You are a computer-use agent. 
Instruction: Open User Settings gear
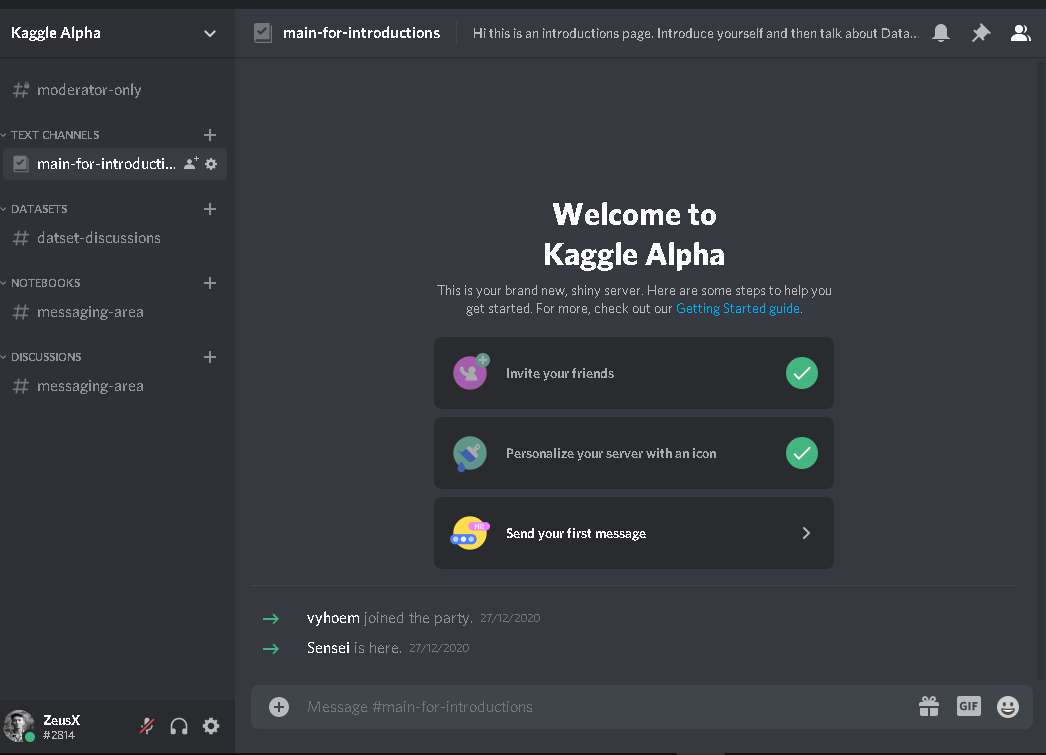tap(211, 726)
